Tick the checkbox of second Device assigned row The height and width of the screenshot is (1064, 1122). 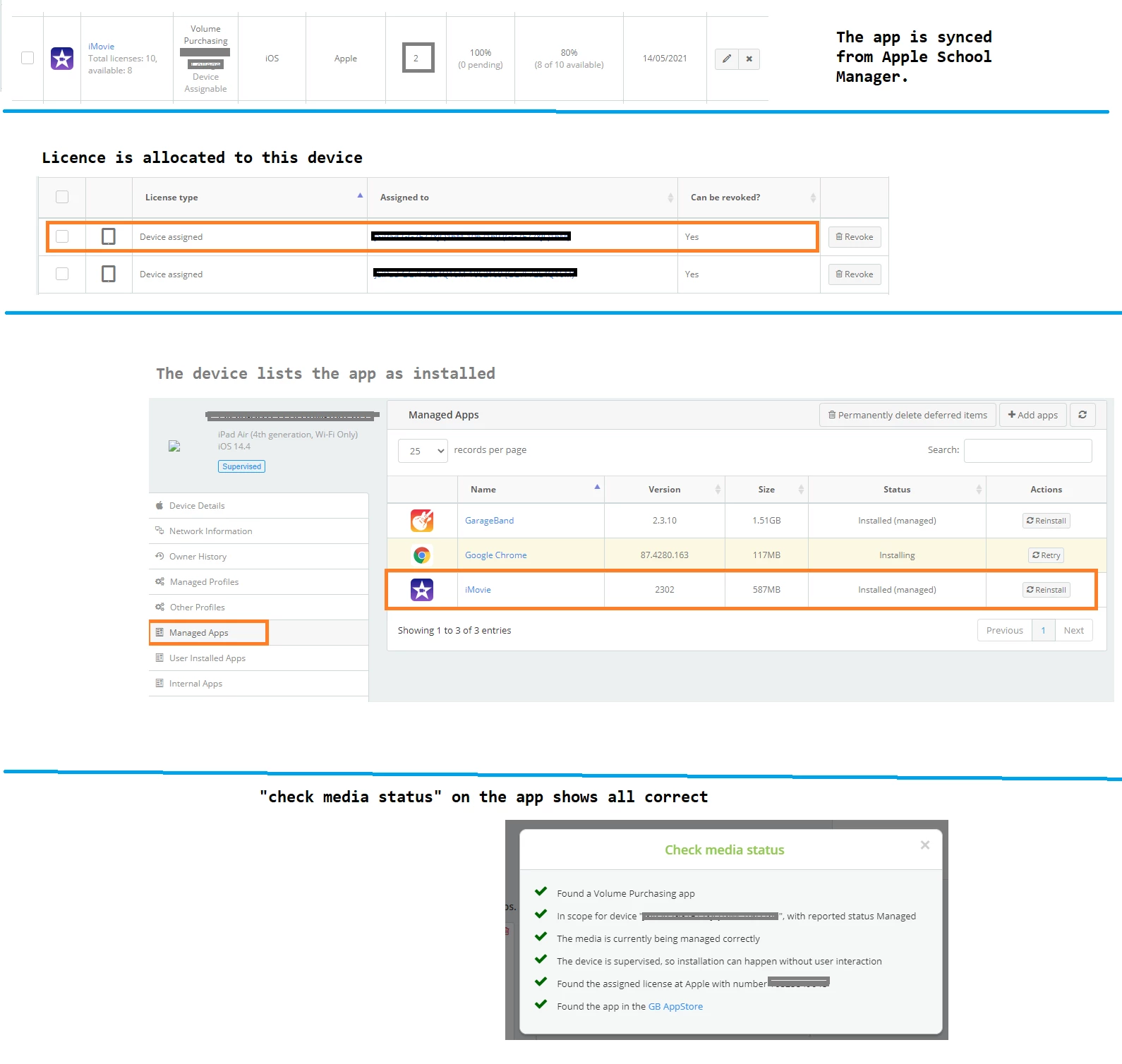62,274
